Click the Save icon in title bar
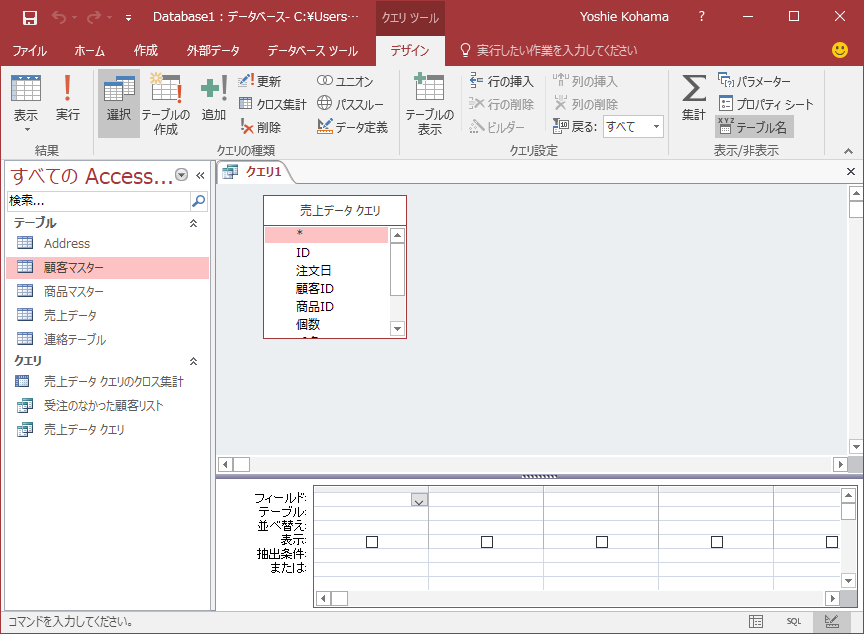This screenshot has width=864, height=634. pyautogui.click(x=29, y=17)
